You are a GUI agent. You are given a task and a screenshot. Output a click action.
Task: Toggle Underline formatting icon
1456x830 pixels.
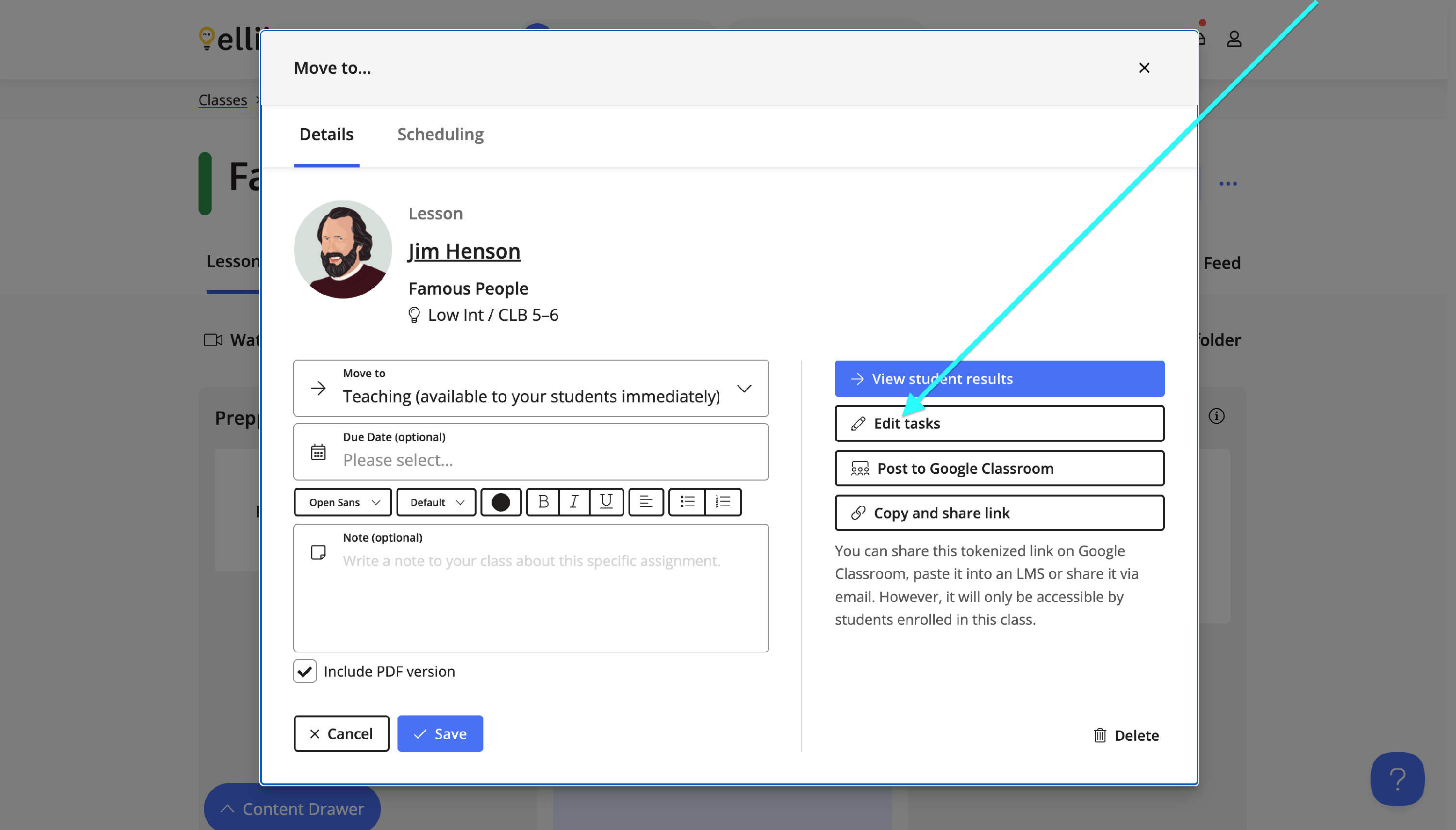(x=606, y=502)
